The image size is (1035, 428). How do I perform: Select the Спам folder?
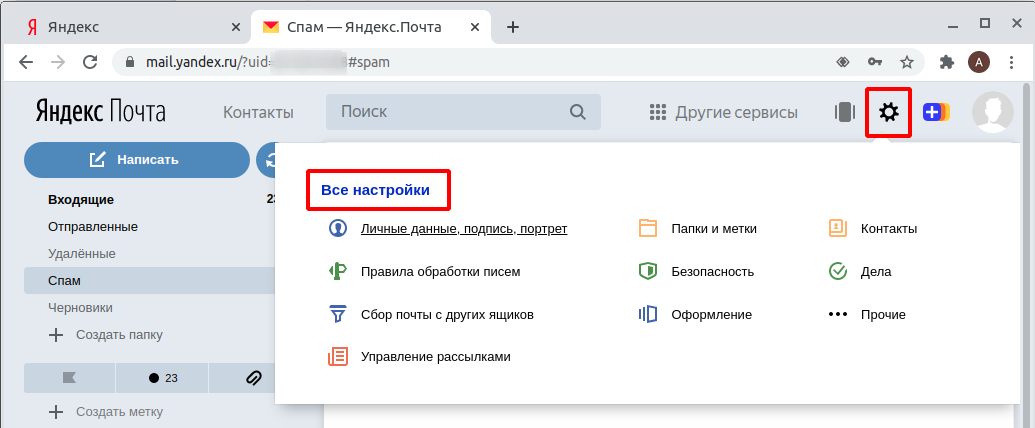(149, 281)
